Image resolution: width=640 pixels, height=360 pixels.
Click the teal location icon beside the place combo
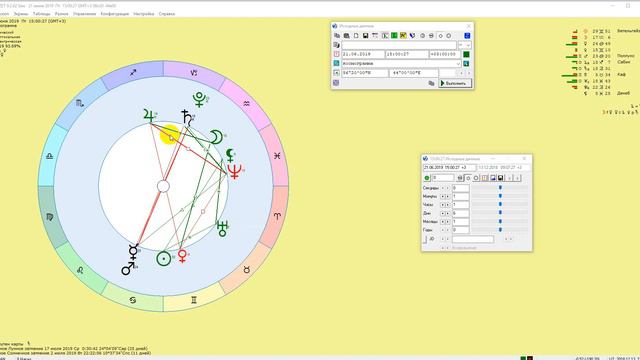[336, 63]
